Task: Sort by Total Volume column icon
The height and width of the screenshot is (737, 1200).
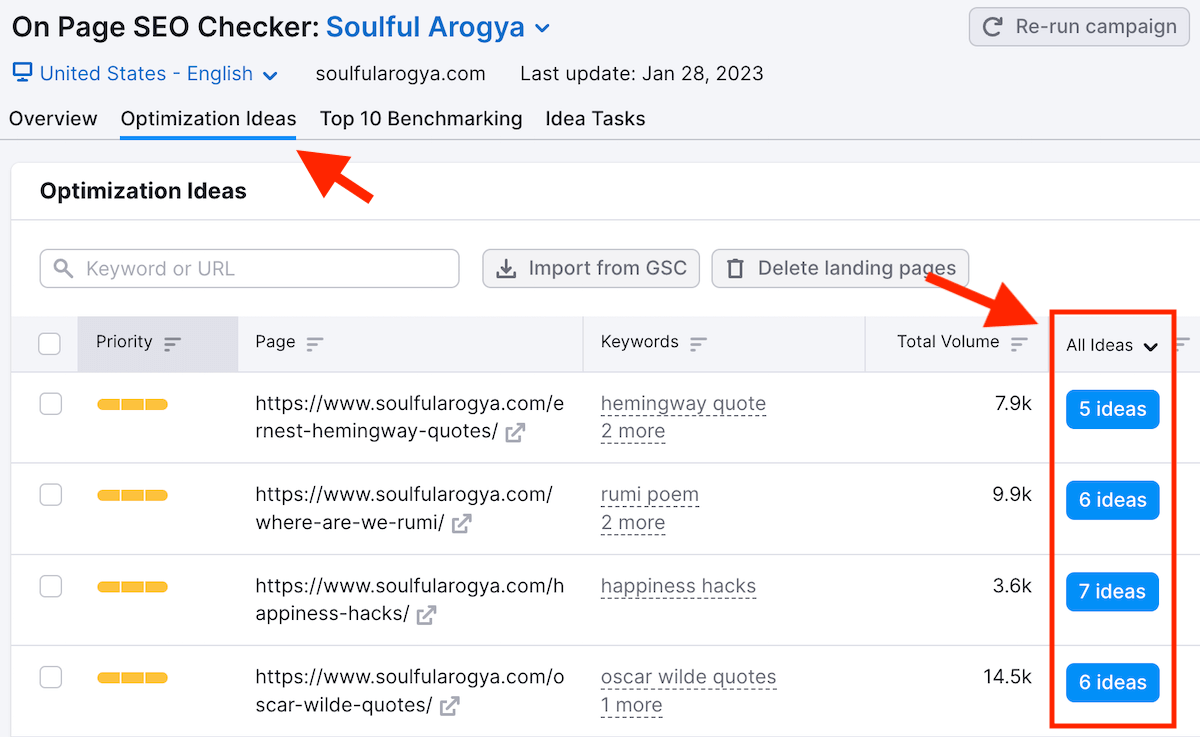Action: 1019,344
